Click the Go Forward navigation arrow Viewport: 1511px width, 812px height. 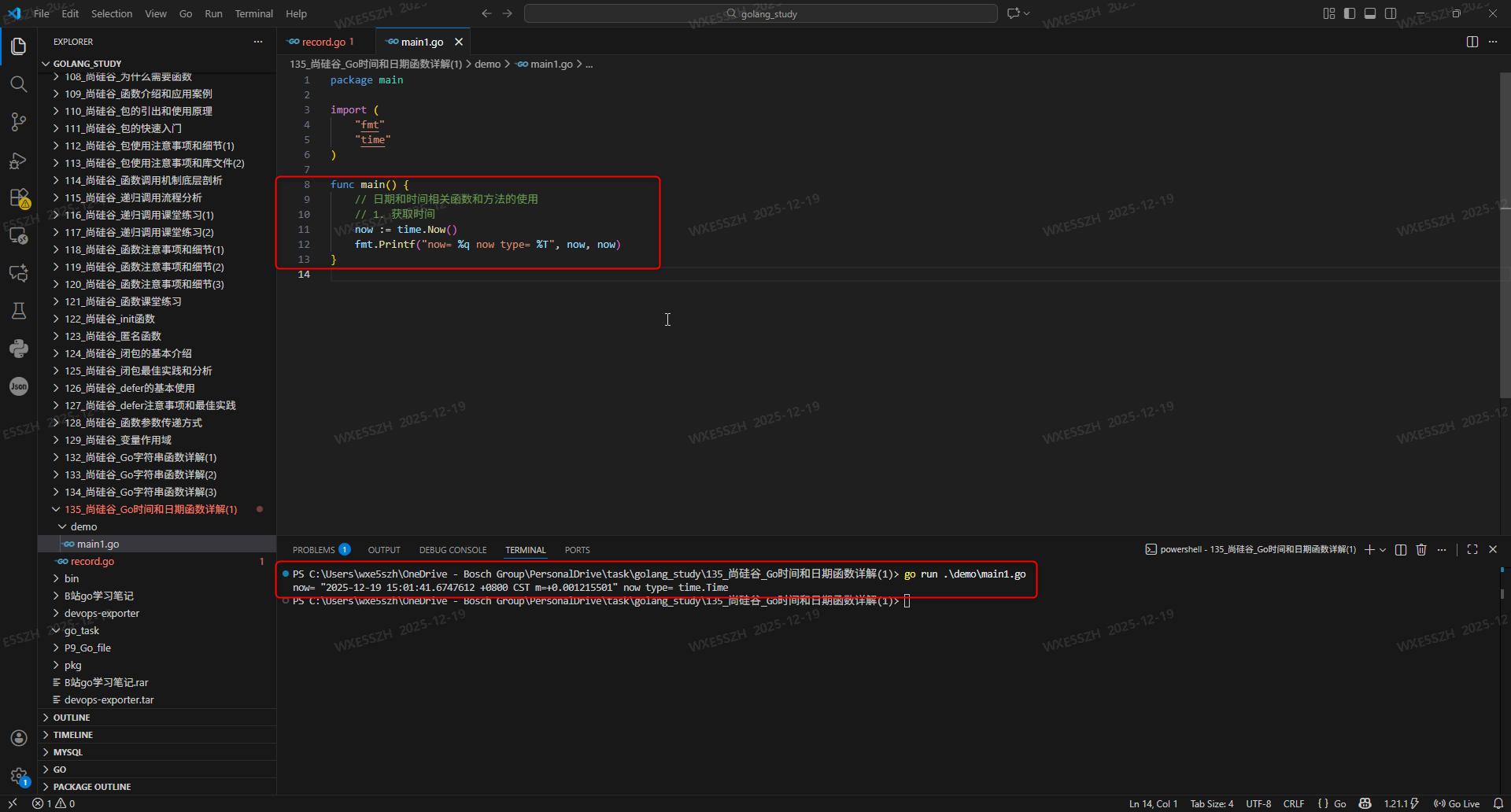pyautogui.click(x=508, y=13)
